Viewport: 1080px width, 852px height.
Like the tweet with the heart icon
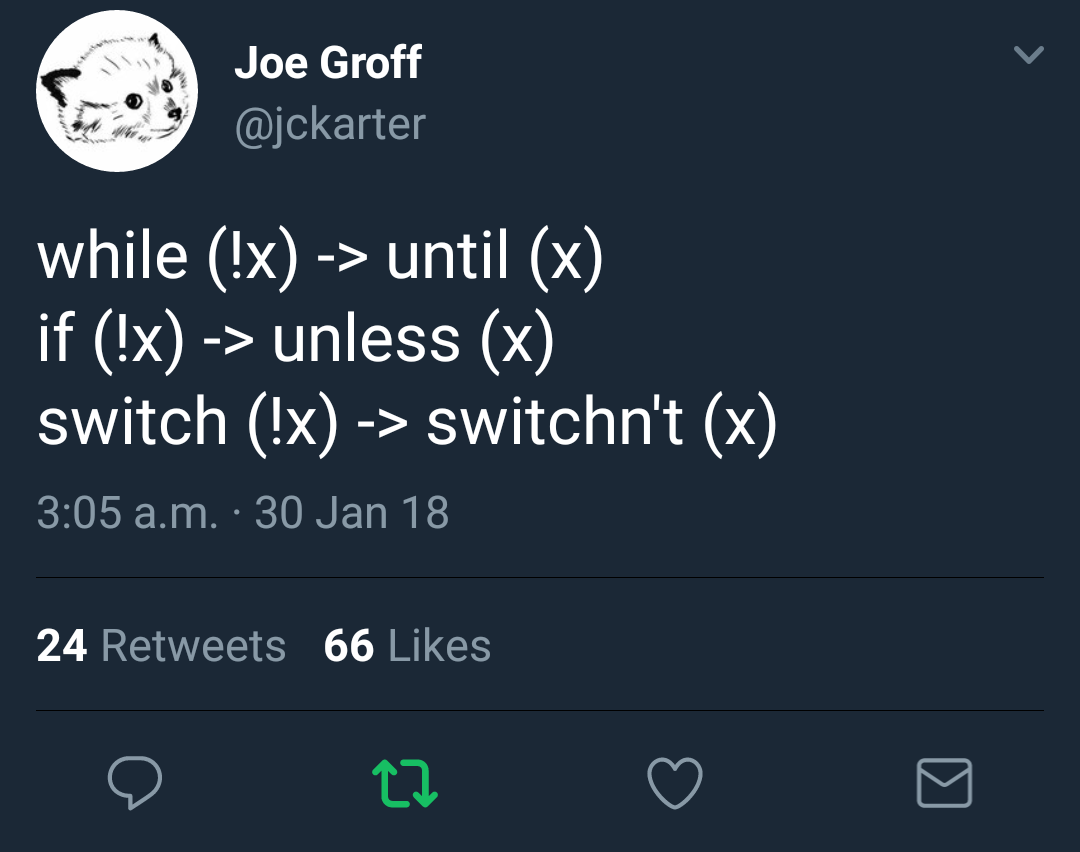675,782
